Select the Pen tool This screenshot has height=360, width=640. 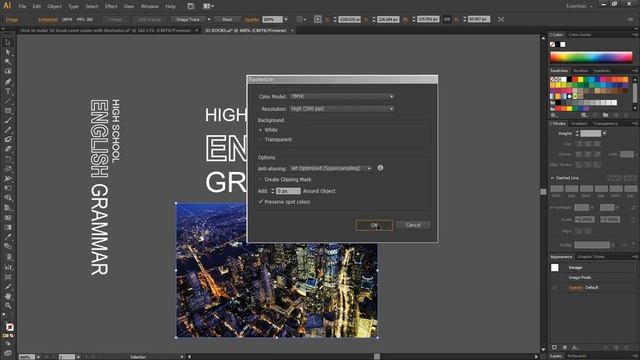tap(8, 81)
